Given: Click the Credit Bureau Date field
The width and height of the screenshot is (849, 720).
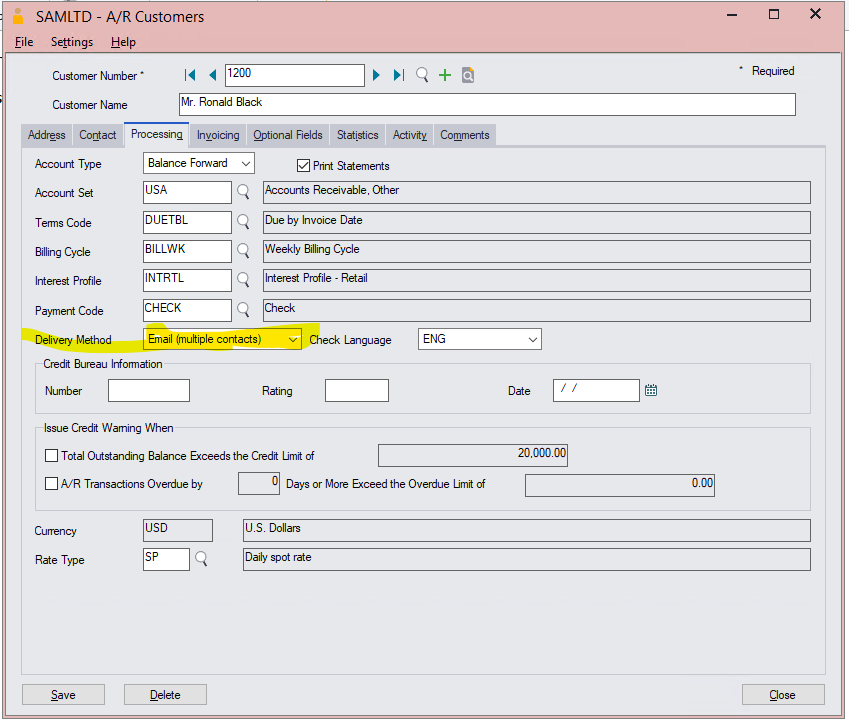Looking at the screenshot, I should [x=596, y=390].
